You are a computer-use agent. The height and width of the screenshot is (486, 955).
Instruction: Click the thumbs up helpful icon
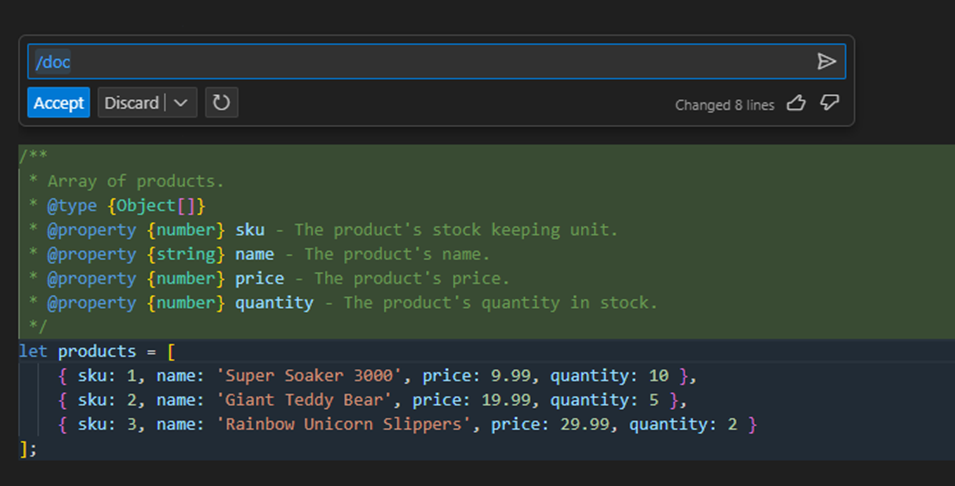pos(796,103)
